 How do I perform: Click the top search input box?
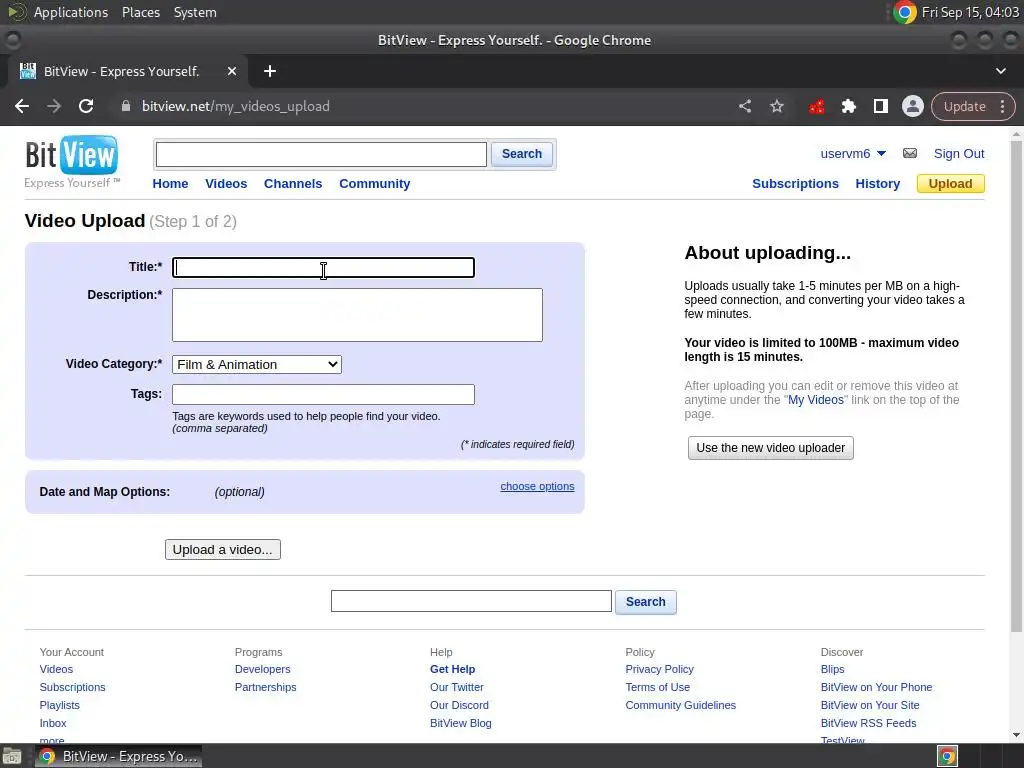coord(321,154)
